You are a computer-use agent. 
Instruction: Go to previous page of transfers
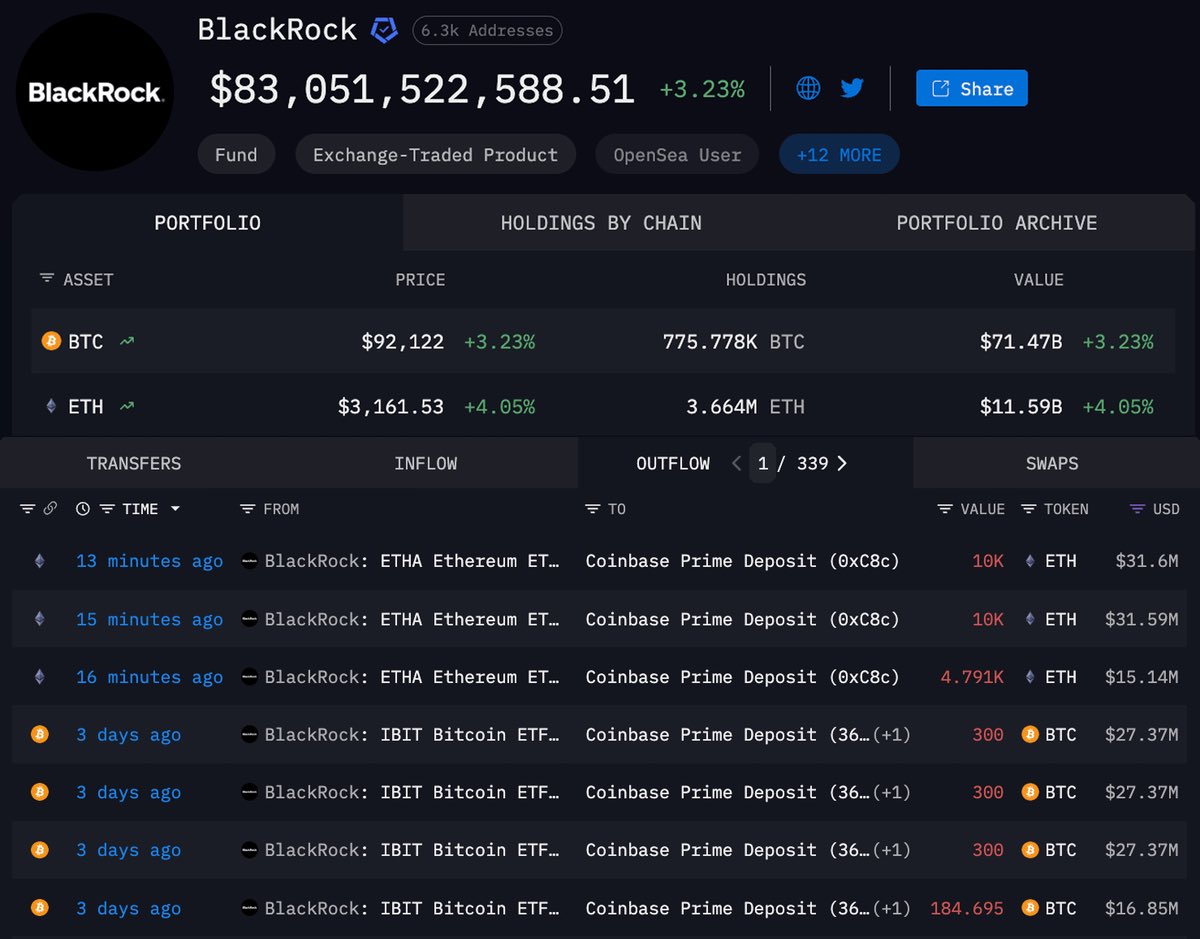[736, 463]
